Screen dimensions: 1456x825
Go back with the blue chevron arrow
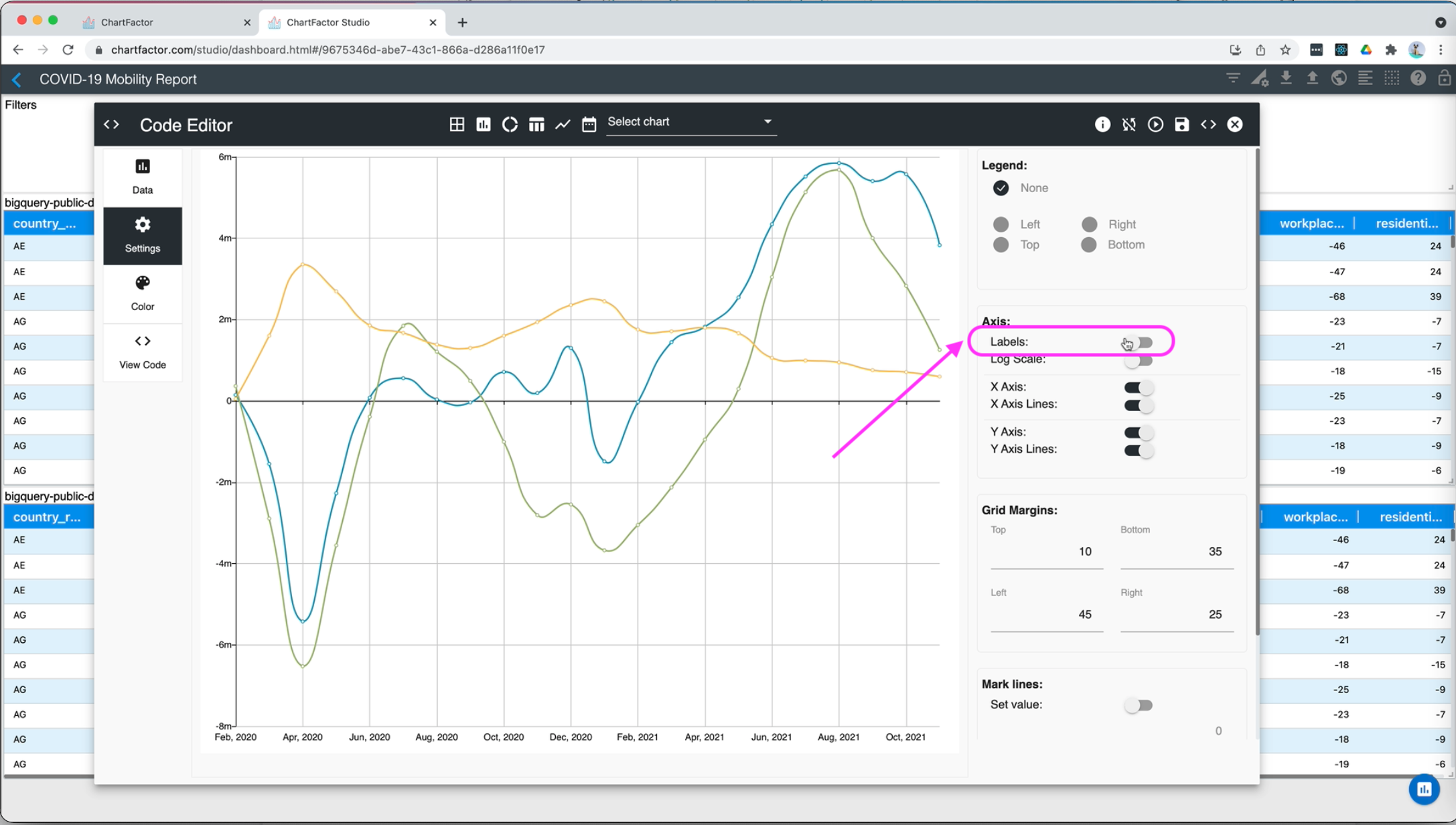coord(17,80)
